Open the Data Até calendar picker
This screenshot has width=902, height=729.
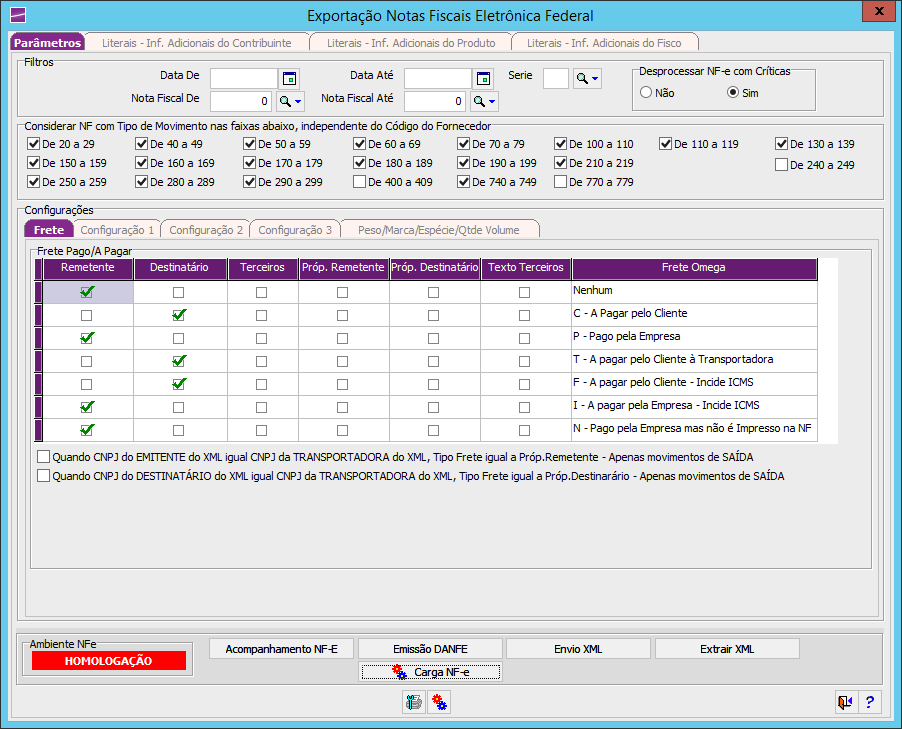pos(483,79)
